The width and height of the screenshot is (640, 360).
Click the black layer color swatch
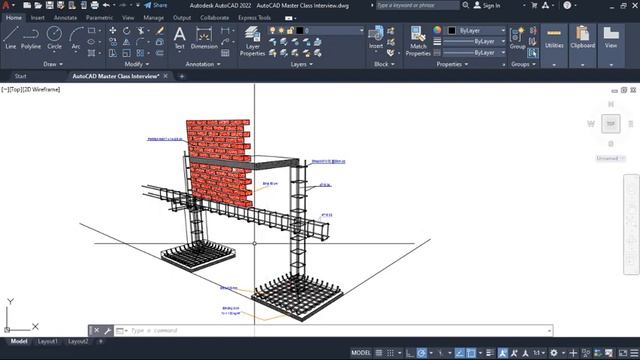(x=300, y=31)
